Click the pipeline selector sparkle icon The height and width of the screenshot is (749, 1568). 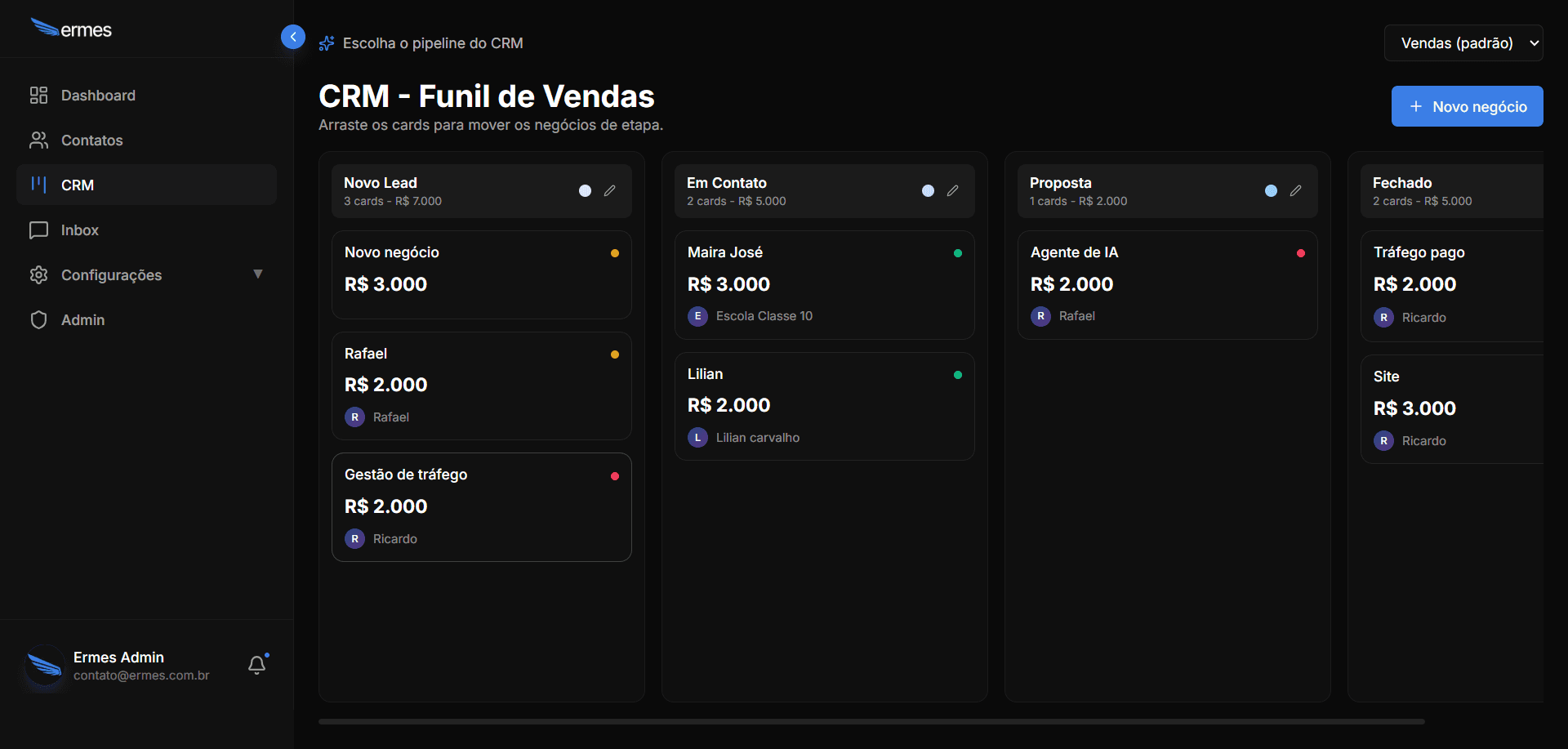pyautogui.click(x=326, y=42)
